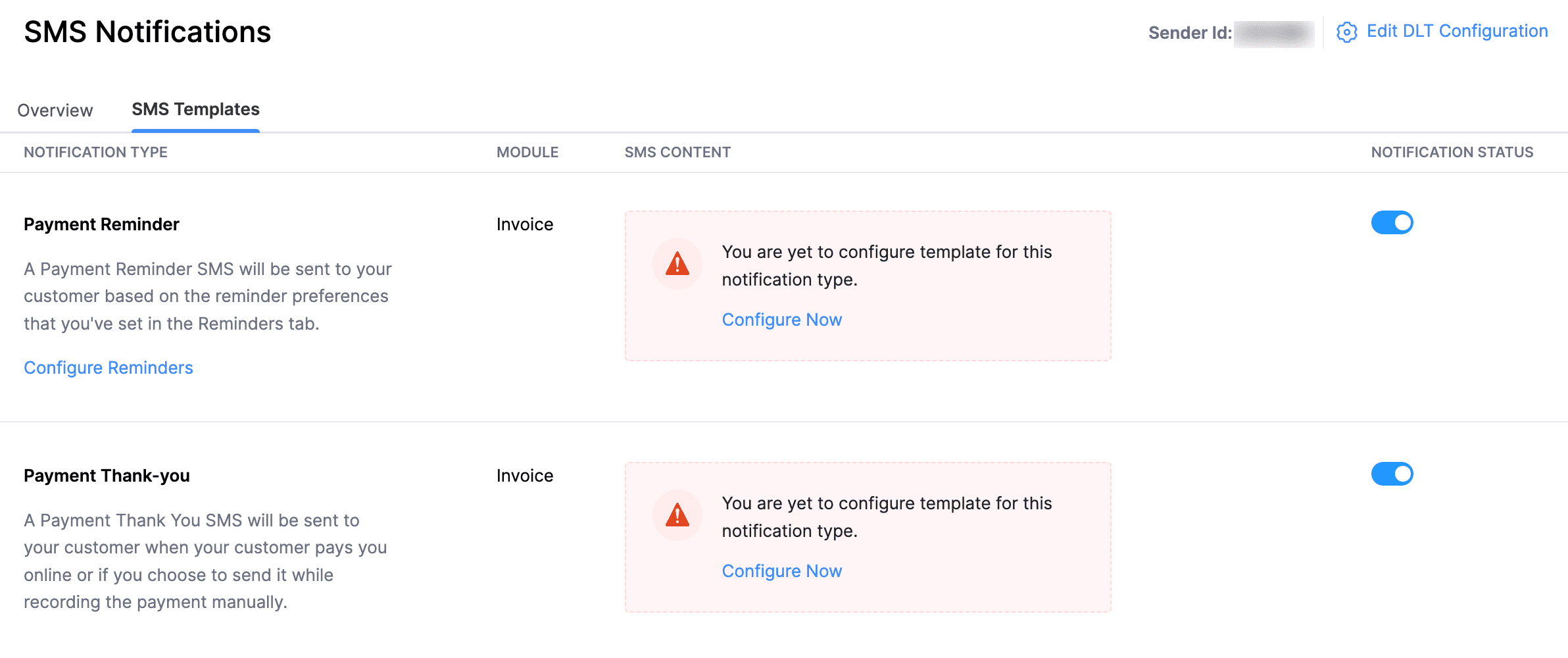Click Configure Now for Payment Thank-you template
The image size is (1568, 658).
click(x=781, y=571)
